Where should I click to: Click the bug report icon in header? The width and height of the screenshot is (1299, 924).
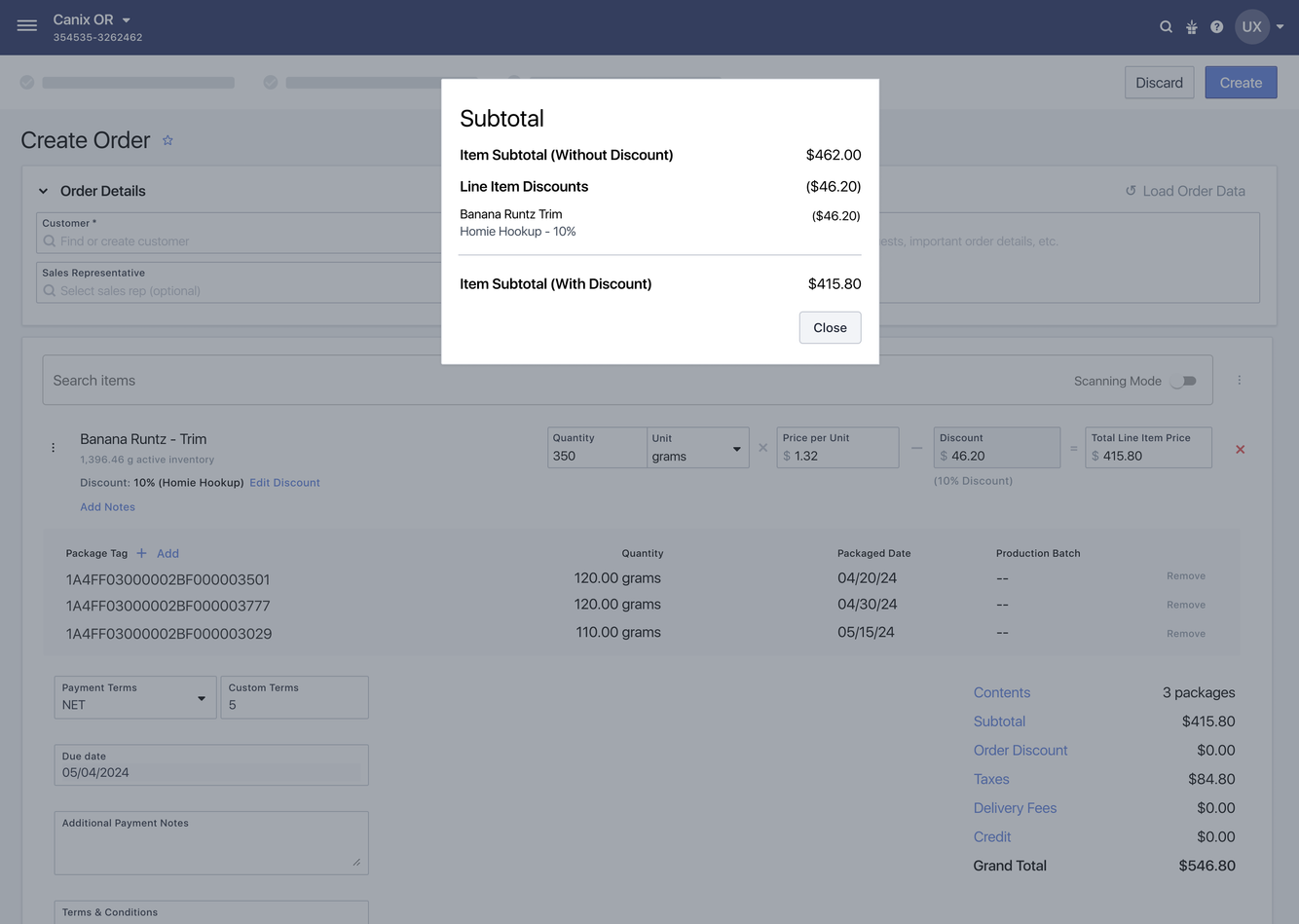tap(1191, 27)
